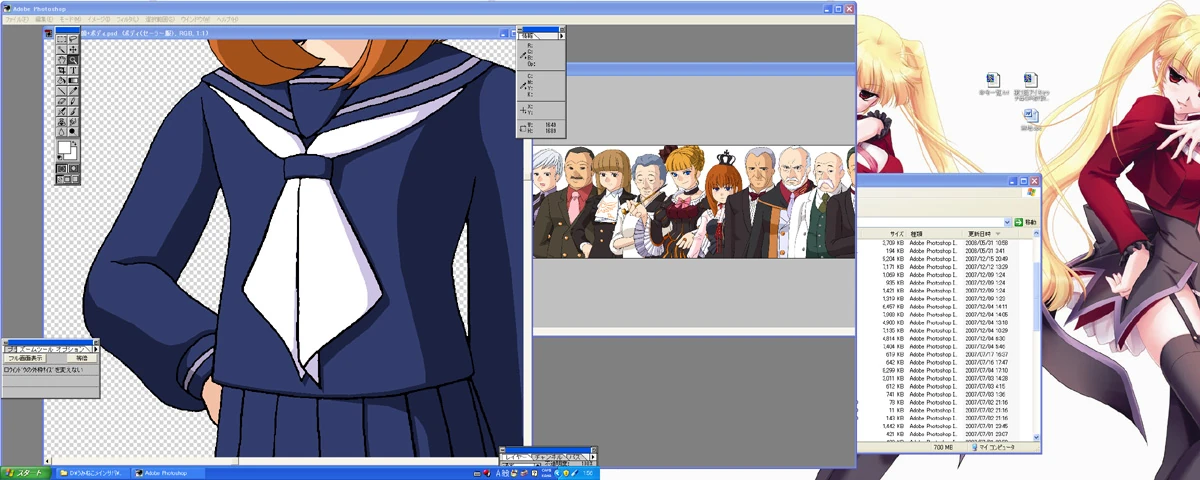Open first eyedropper readout mode in Info palette
The width and height of the screenshot is (1200, 480).
click(523, 55)
